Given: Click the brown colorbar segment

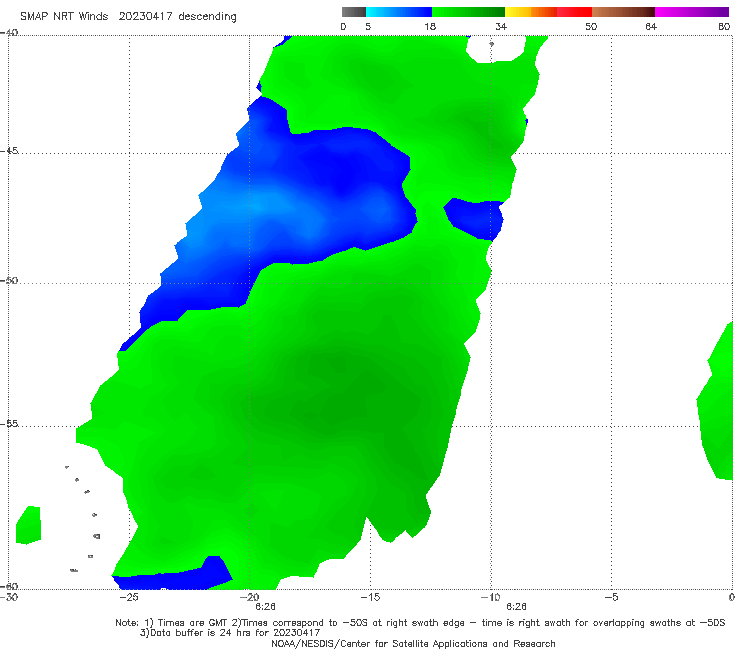Looking at the screenshot, I should click(x=623, y=12).
